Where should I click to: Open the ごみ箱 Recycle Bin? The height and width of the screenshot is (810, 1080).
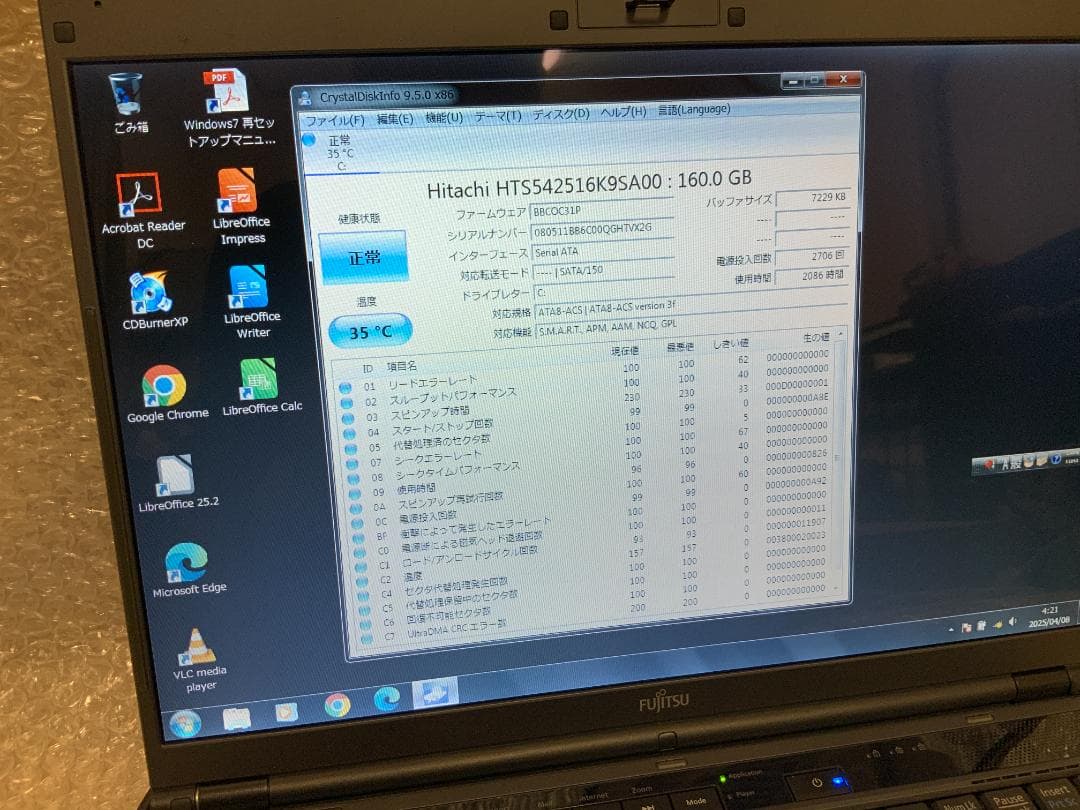click(x=124, y=90)
